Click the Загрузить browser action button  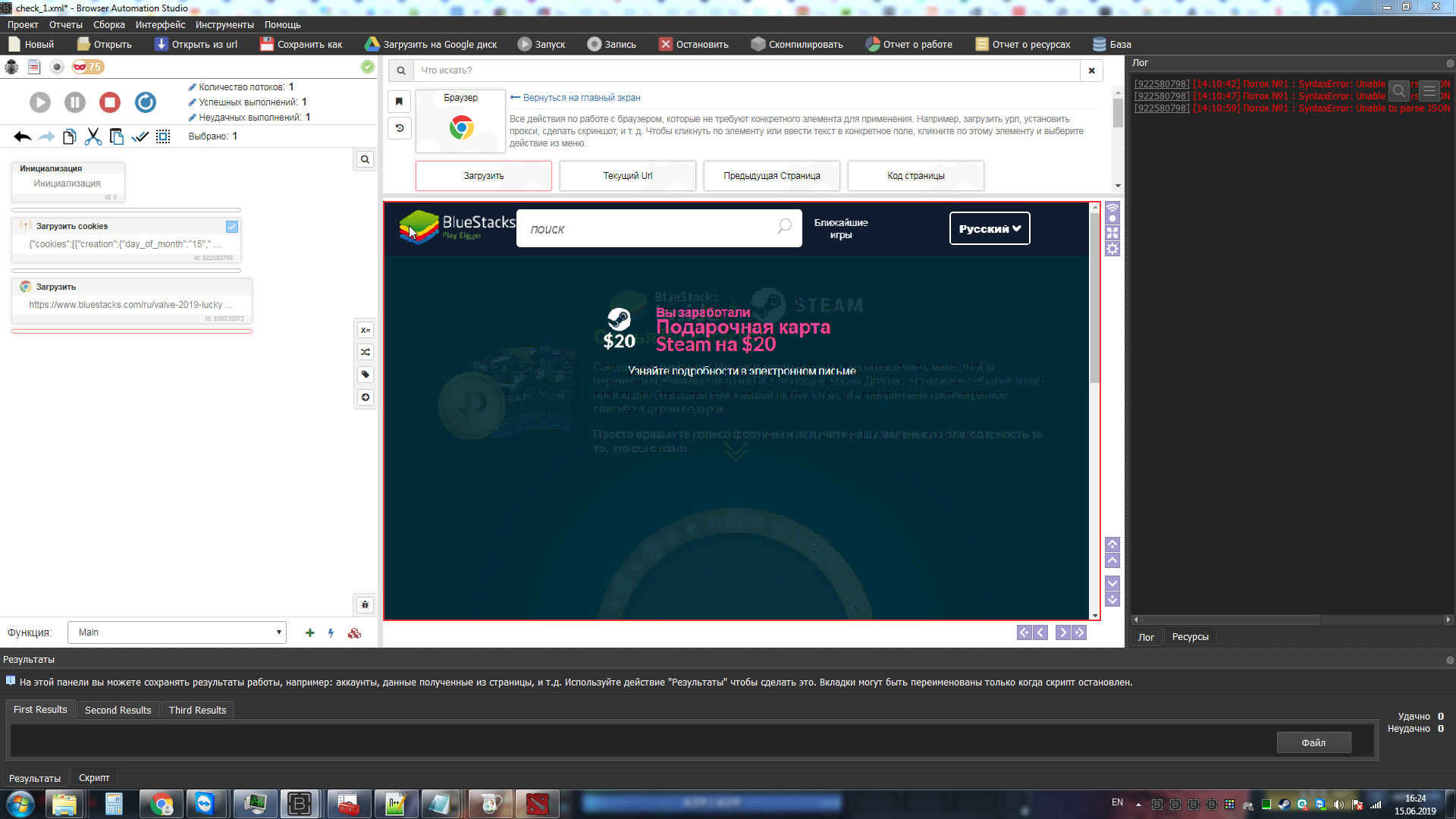484,176
